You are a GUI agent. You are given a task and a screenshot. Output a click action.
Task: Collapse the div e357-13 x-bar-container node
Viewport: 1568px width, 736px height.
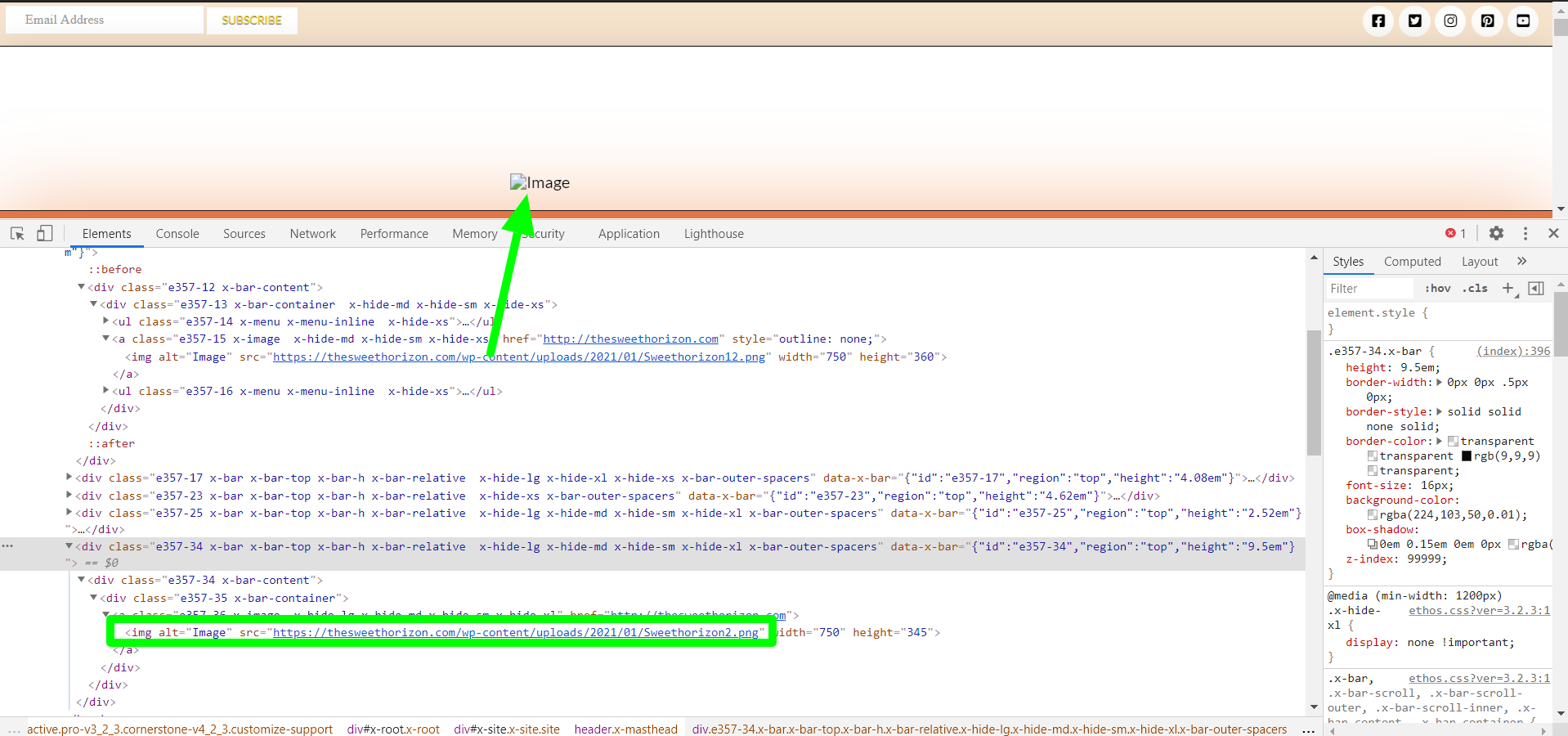coord(93,304)
